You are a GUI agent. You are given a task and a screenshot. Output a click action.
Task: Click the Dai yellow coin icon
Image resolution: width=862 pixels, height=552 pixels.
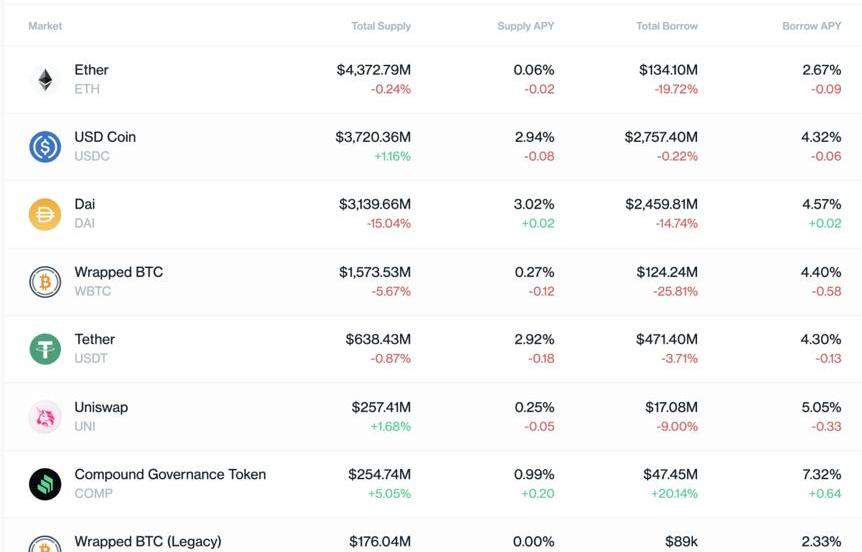click(x=45, y=214)
